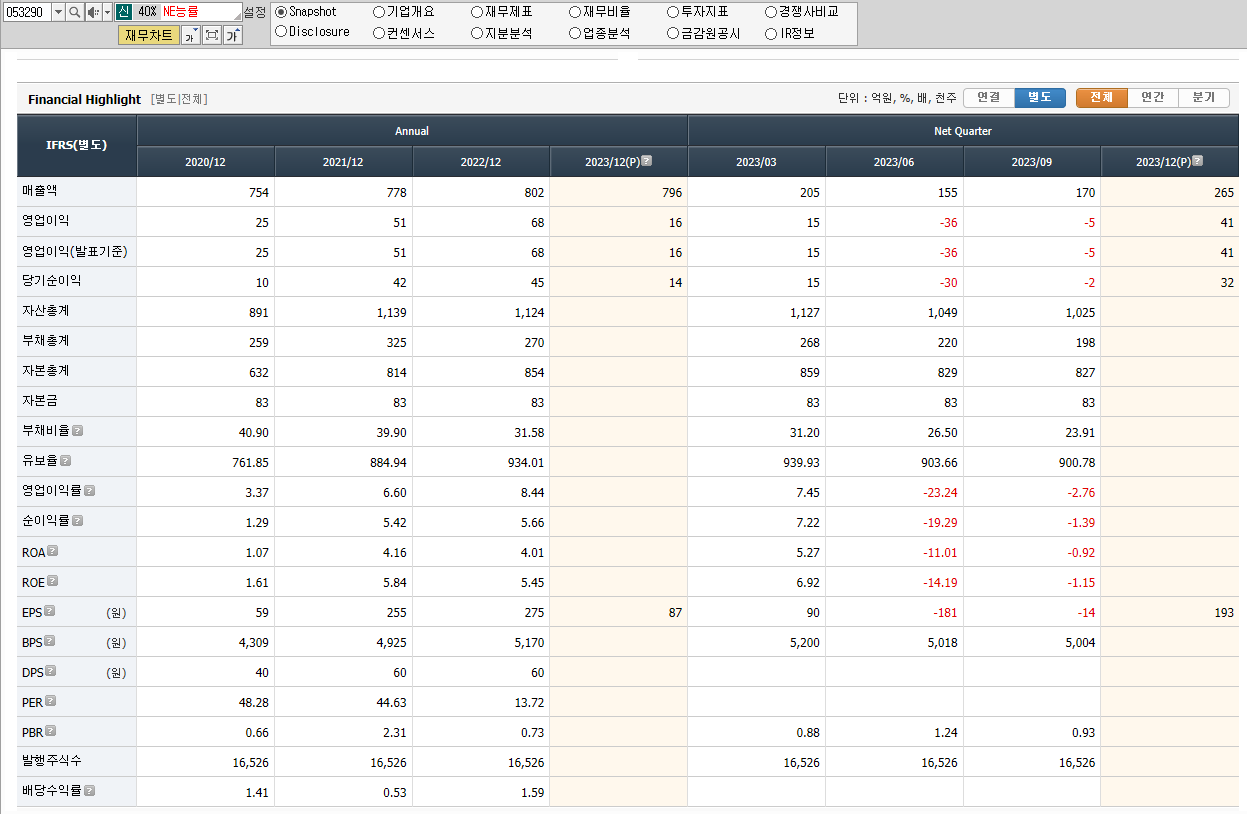Click the 2022/12 매출액 value 802
The image size is (1247, 814).
coord(534,192)
